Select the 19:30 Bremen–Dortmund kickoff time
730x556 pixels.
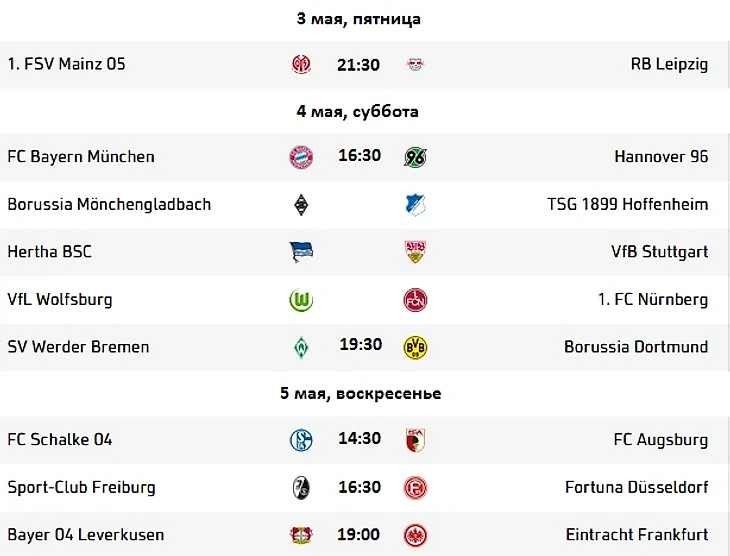(360, 345)
